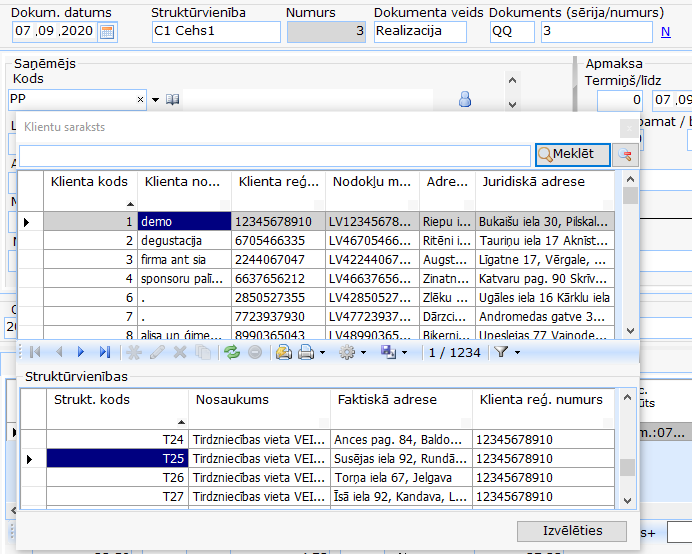Click the settings gear icon
Image resolution: width=692 pixels, height=554 pixels.
pos(347,352)
